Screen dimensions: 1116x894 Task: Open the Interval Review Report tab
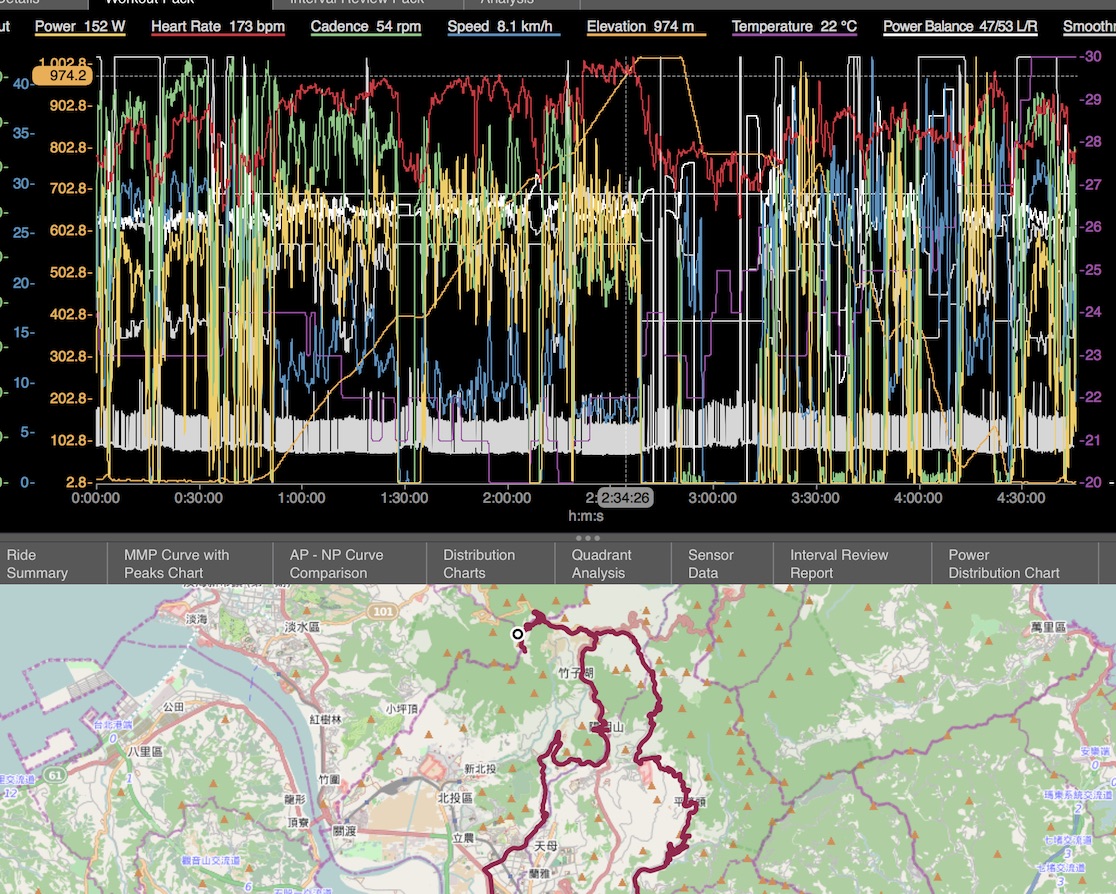[x=838, y=564]
